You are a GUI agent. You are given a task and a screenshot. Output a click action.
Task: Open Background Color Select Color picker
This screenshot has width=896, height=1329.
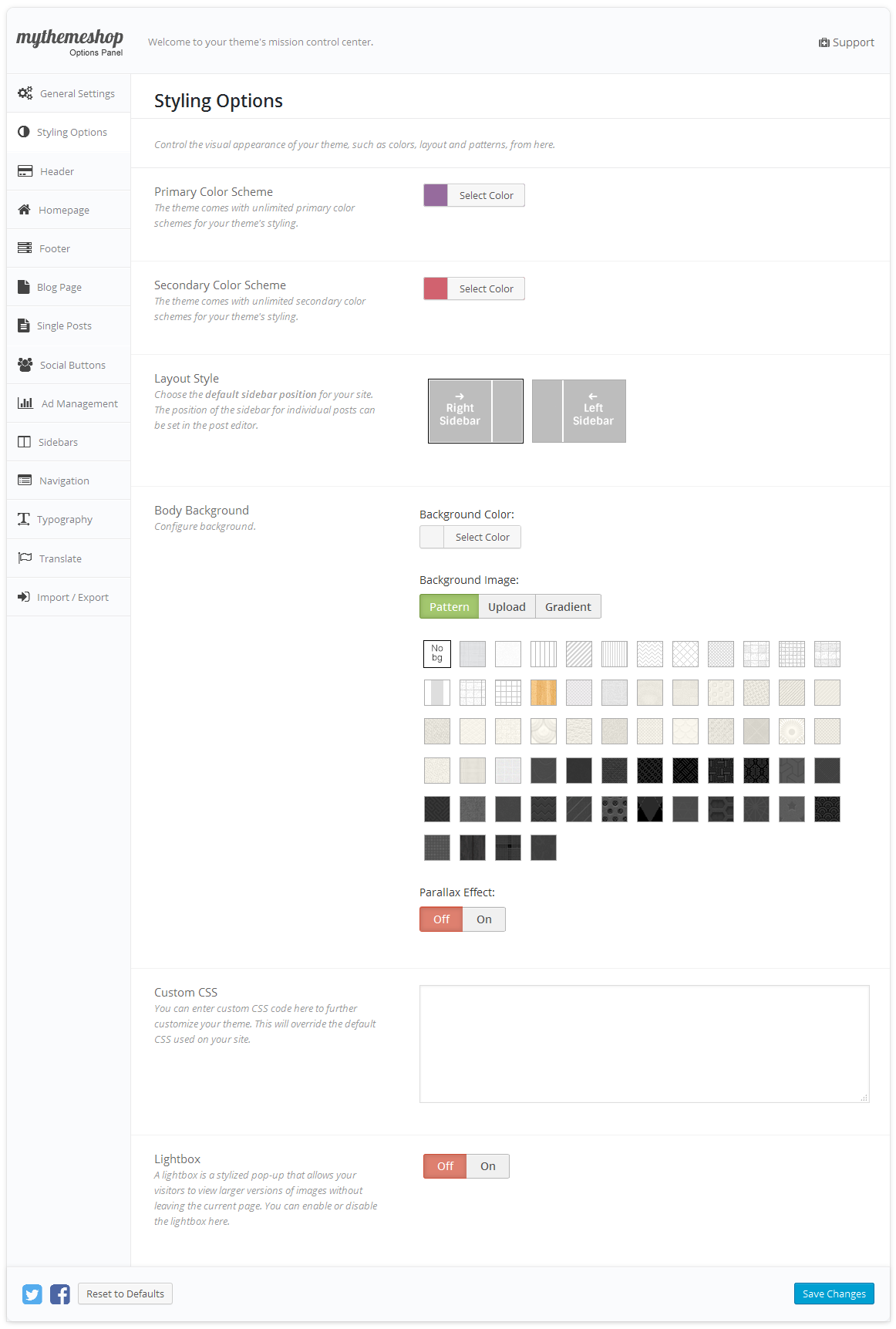coord(482,538)
